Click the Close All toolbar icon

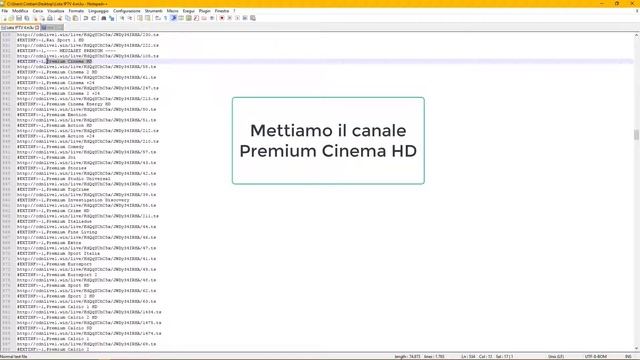42,18
